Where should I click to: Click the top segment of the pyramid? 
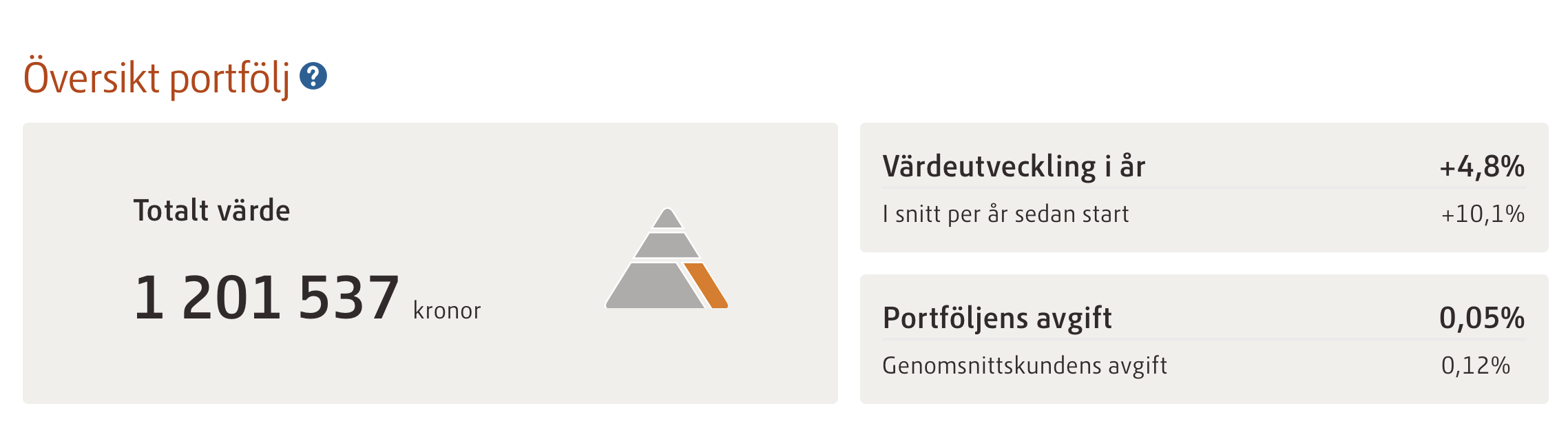(x=667, y=219)
